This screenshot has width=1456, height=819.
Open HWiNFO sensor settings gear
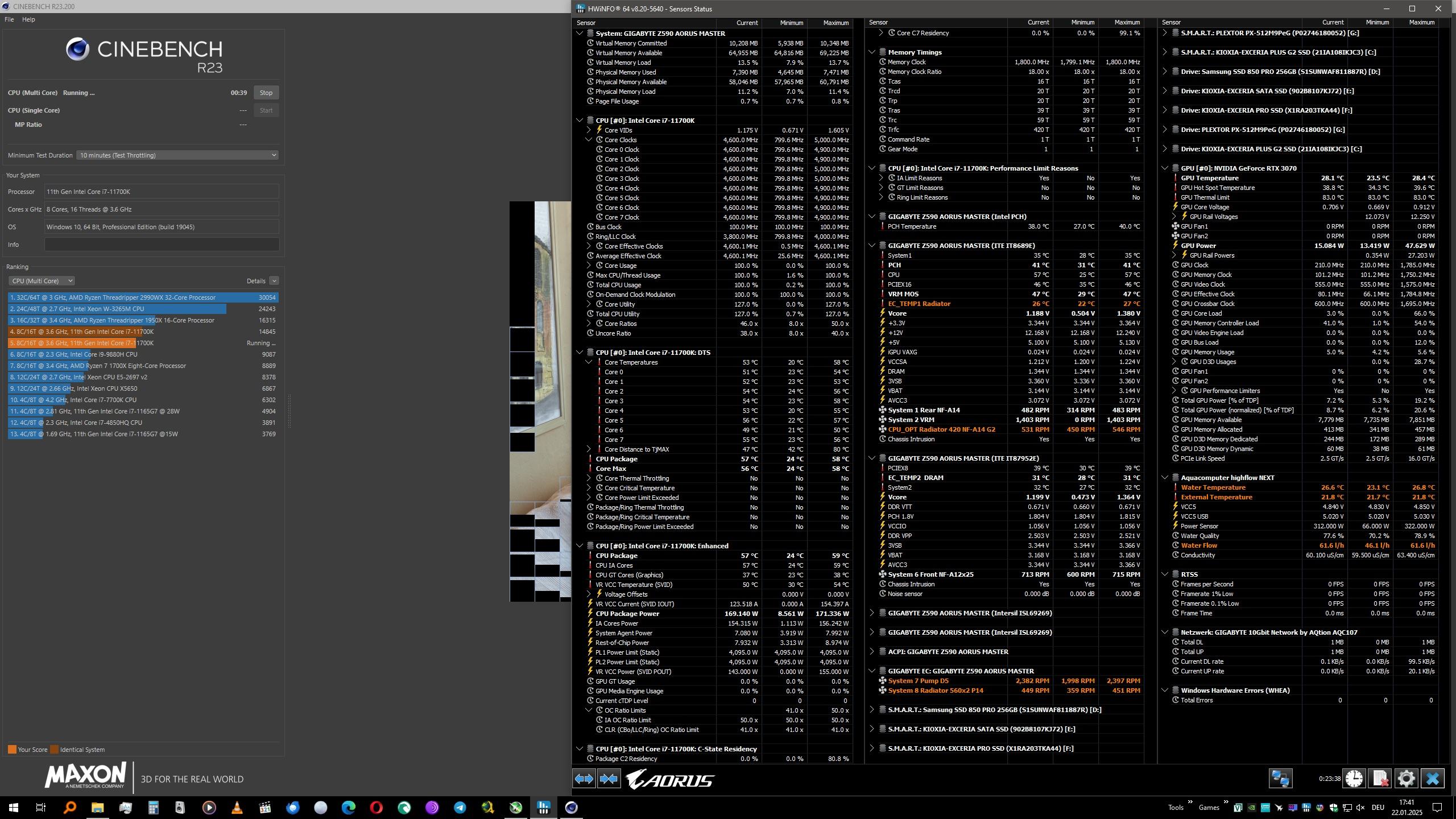click(x=1406, y=779)
